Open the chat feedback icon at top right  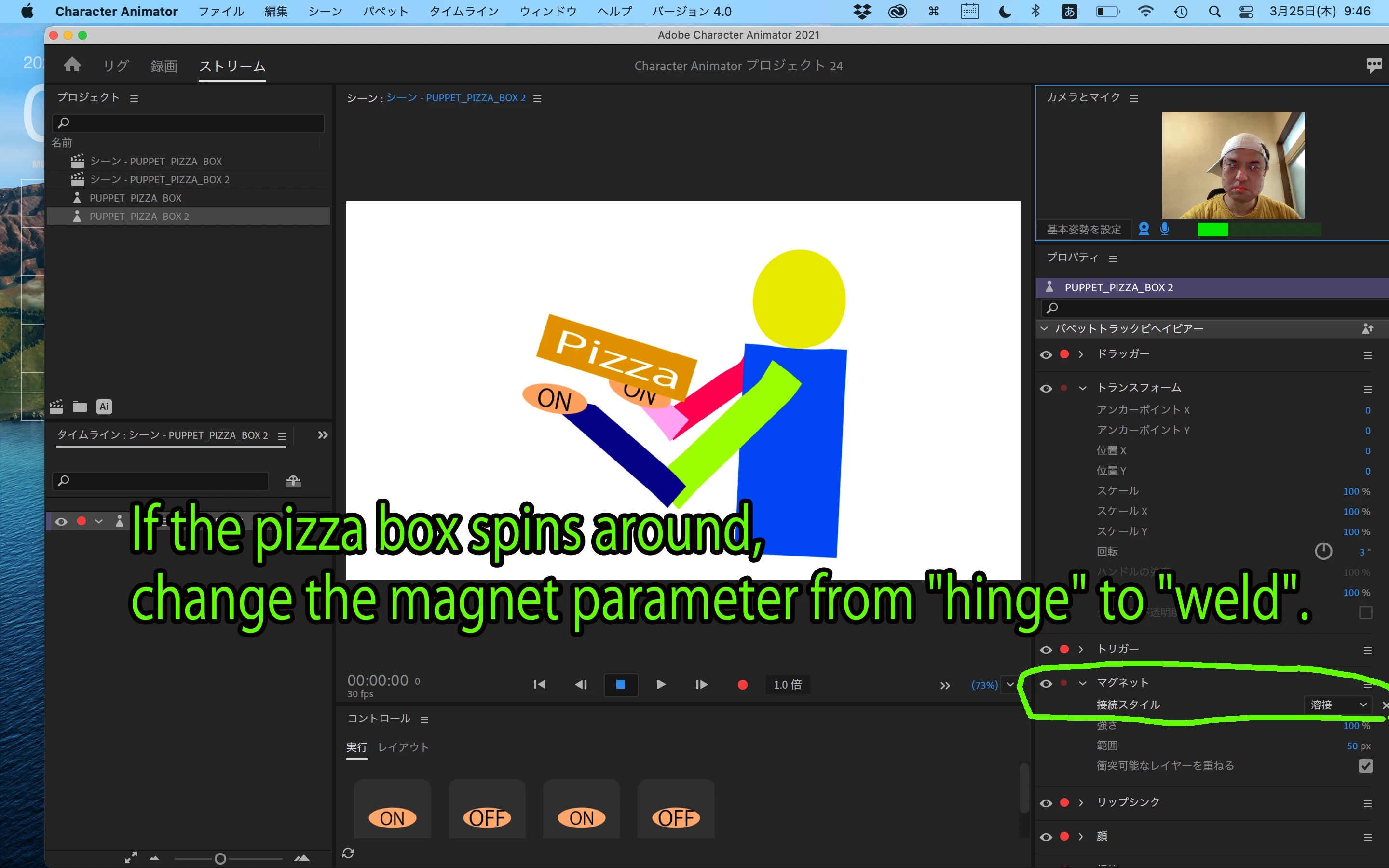click(x=1374, y=65)
